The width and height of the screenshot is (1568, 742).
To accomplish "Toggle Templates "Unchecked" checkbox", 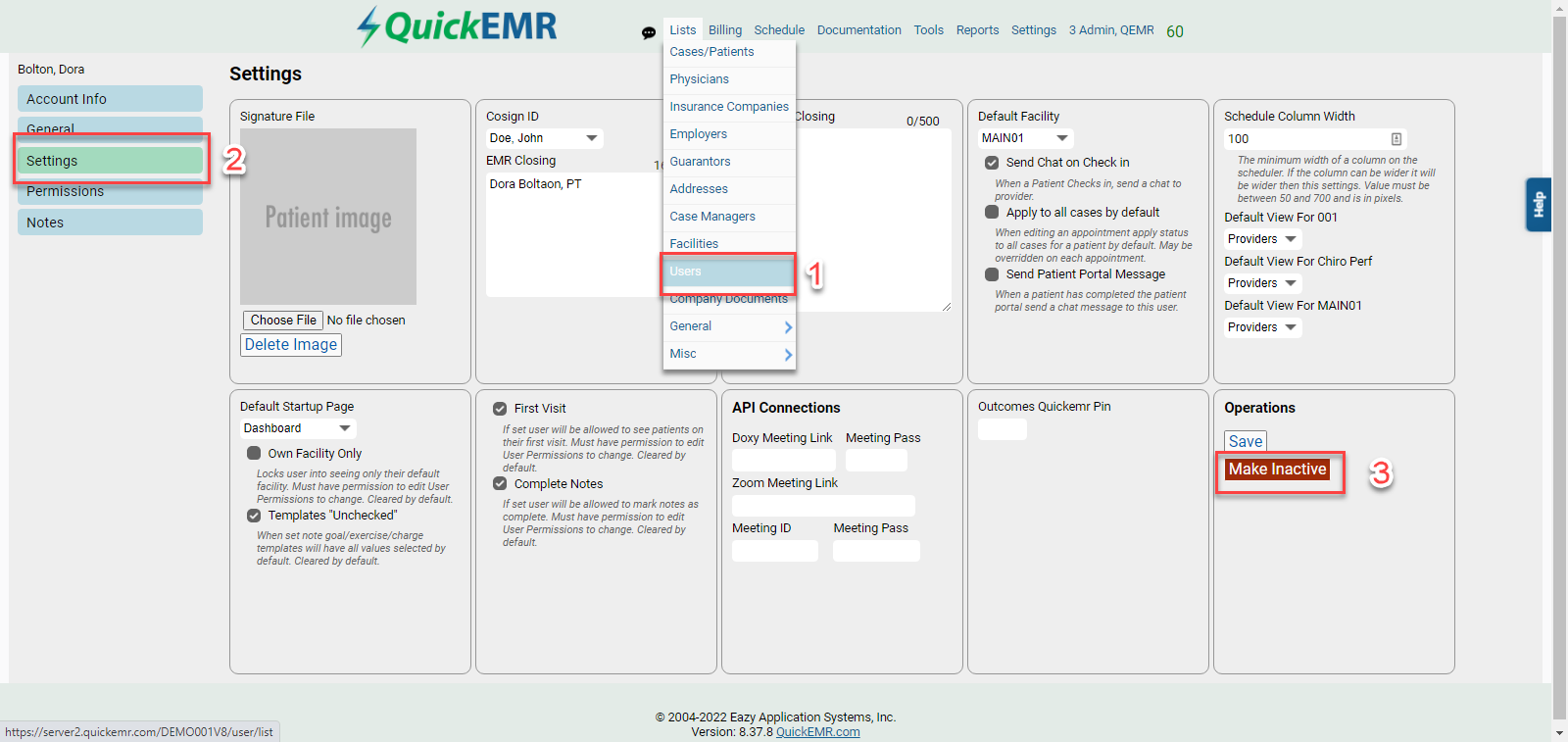I will (x=254, y=516).
